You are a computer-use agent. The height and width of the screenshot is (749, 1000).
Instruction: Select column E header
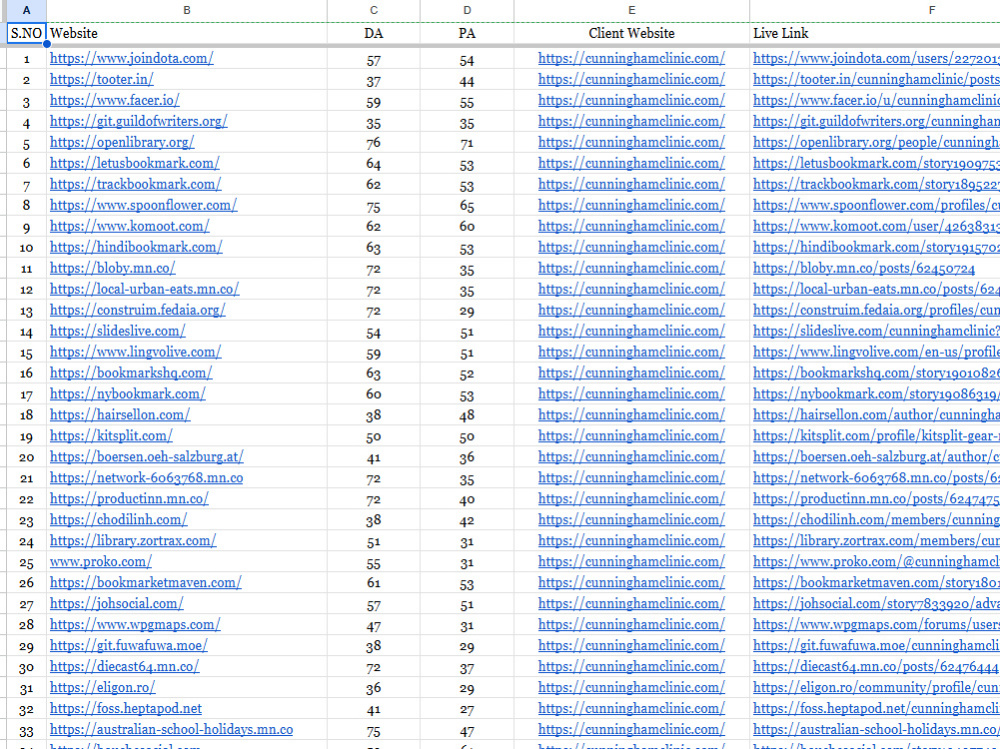tap(631, 10)
